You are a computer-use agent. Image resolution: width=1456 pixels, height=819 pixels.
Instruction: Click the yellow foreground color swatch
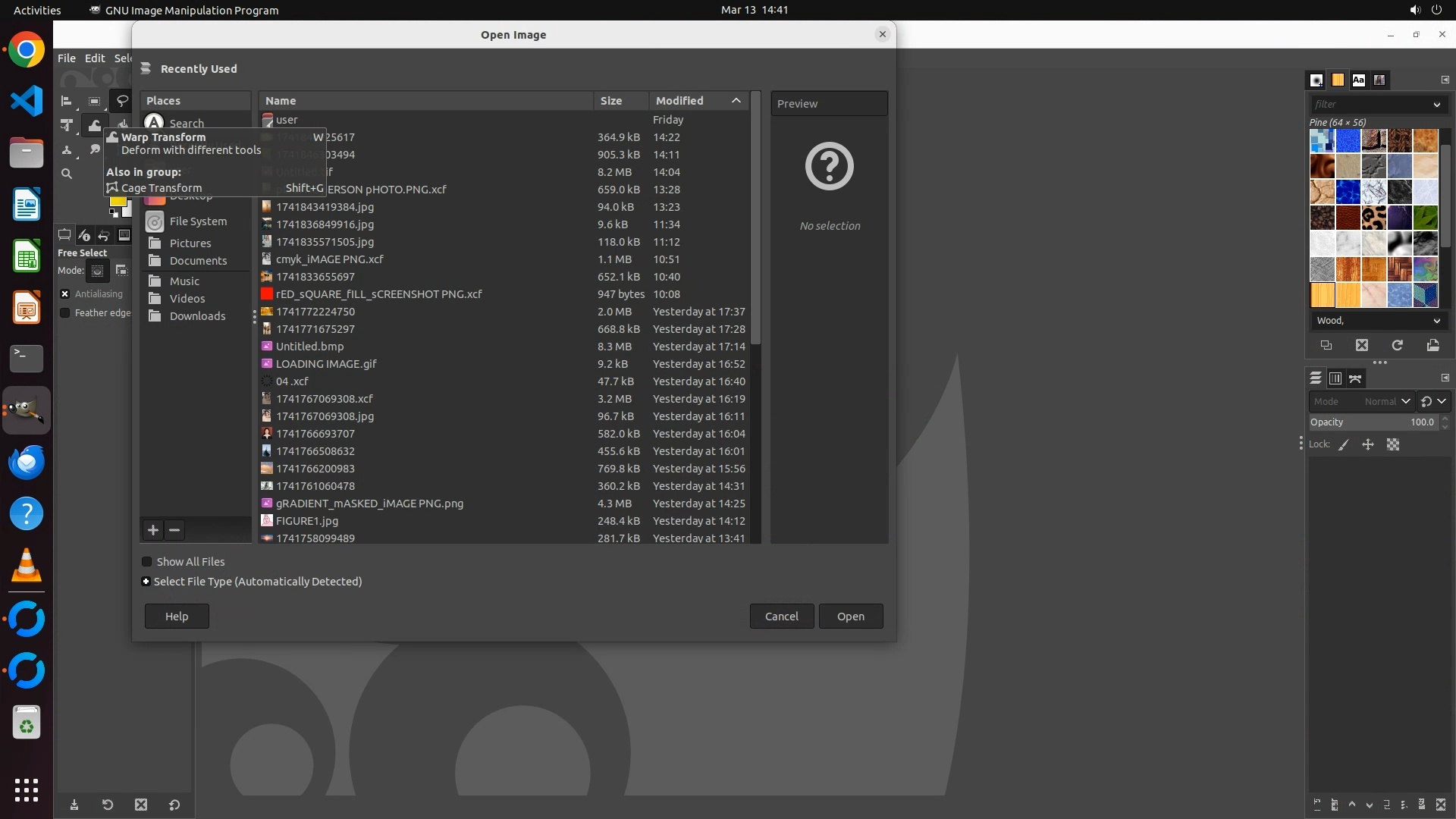point(117,202)
